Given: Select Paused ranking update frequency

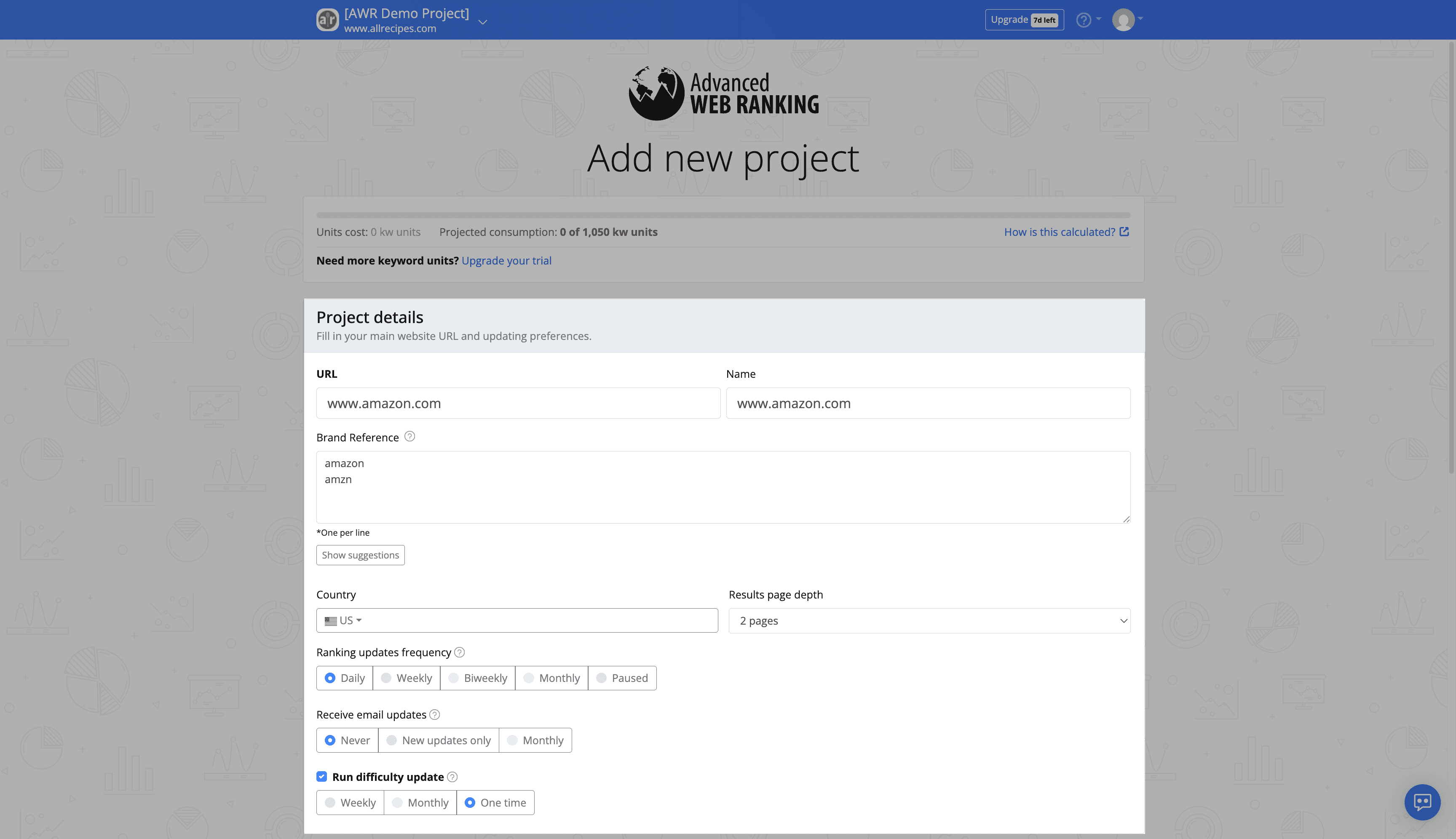Looking at the screenshot, I should click(x=622, y=678).
